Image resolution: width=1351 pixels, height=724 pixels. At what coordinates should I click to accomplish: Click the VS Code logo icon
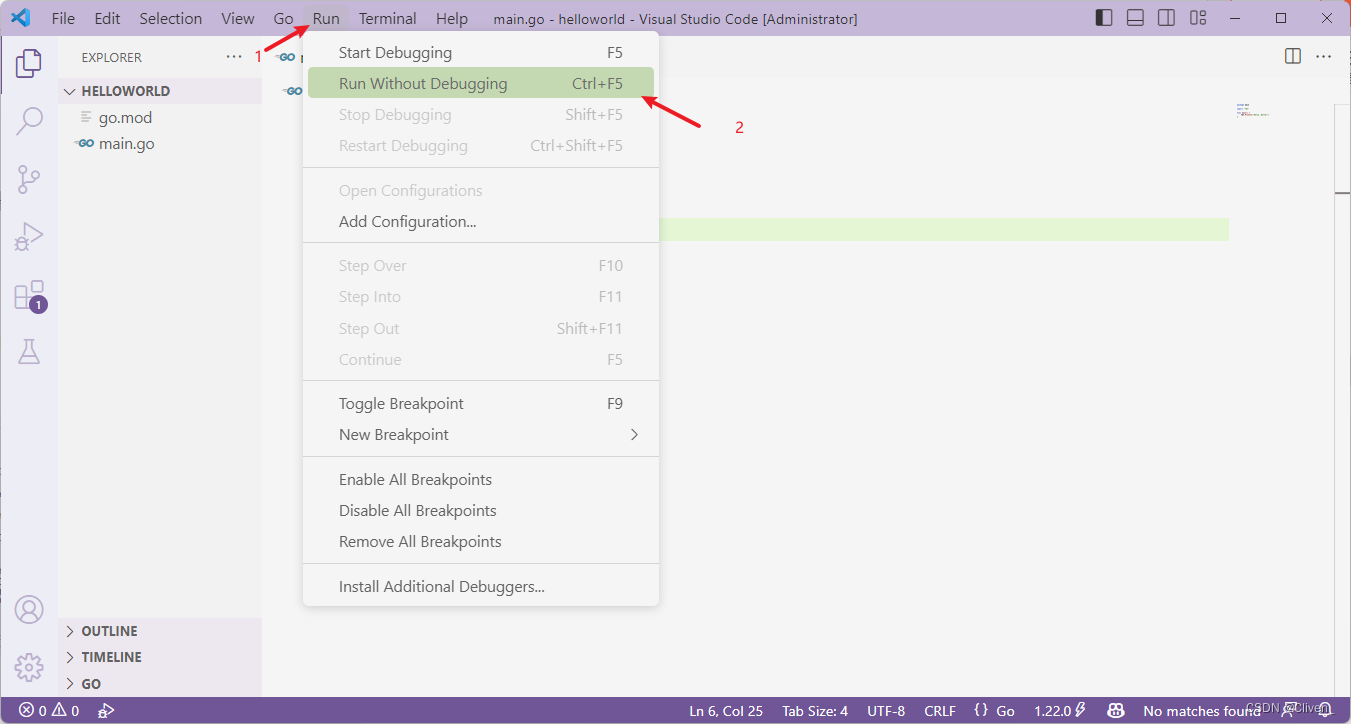20,18
